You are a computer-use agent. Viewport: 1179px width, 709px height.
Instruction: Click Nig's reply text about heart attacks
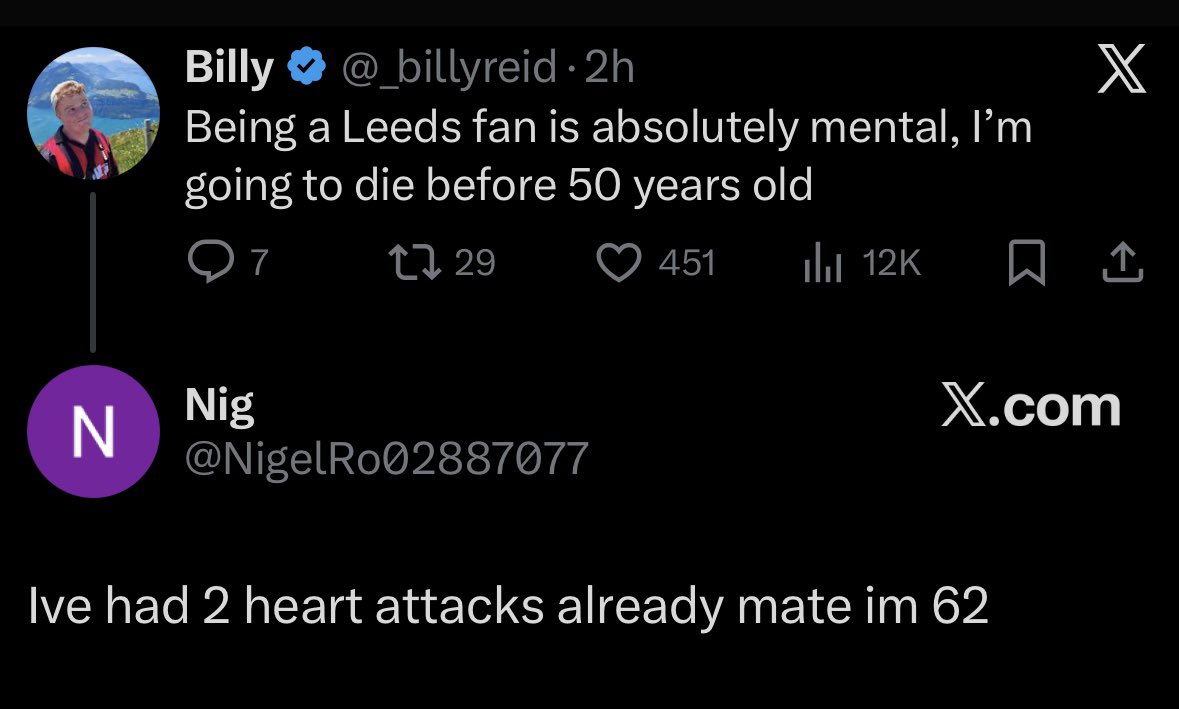(509, 606)
